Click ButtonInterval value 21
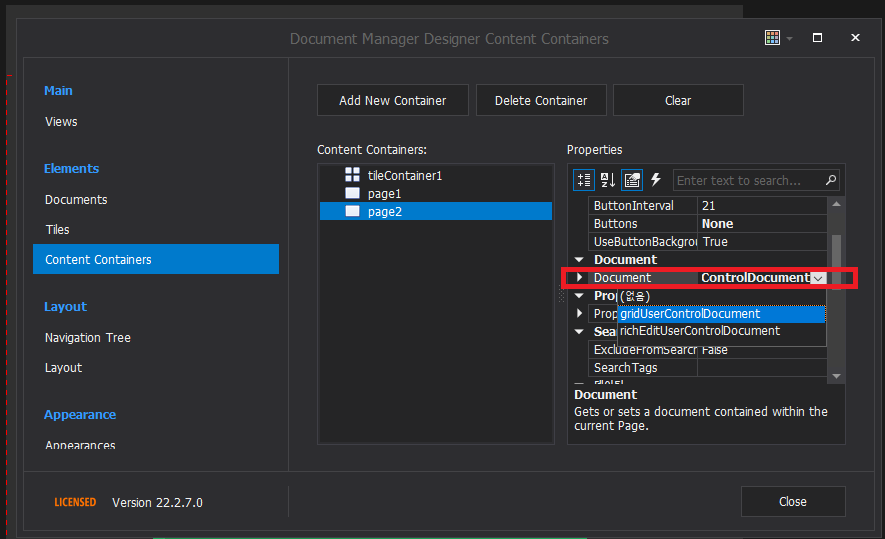This screenshot has width=885, height=539. click(x=763, y=205)
